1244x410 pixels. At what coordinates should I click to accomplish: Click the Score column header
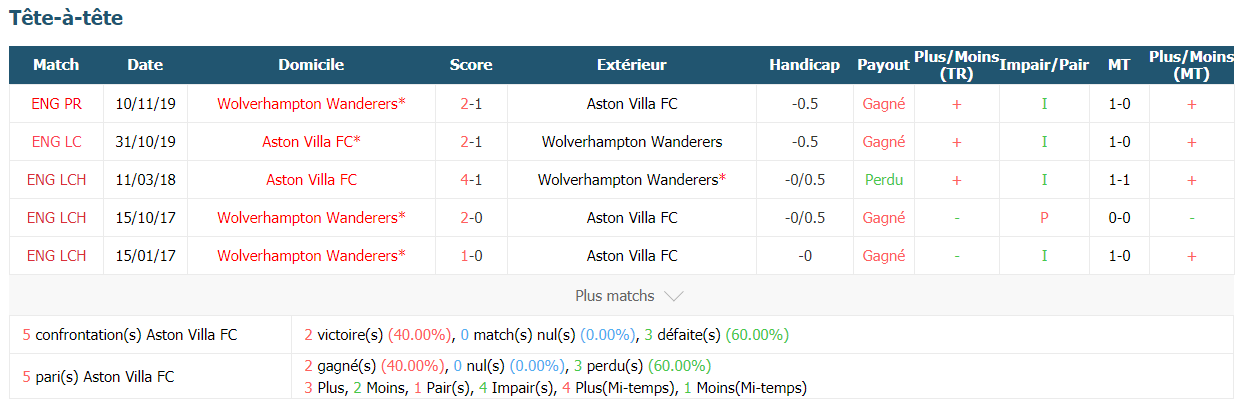click(x=471, y=65)
